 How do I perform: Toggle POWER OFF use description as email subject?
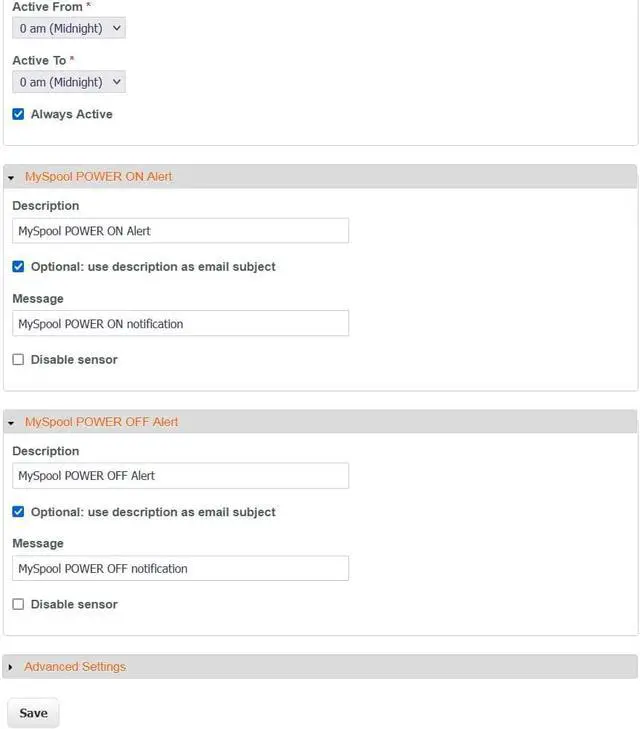tap(18, 512)
